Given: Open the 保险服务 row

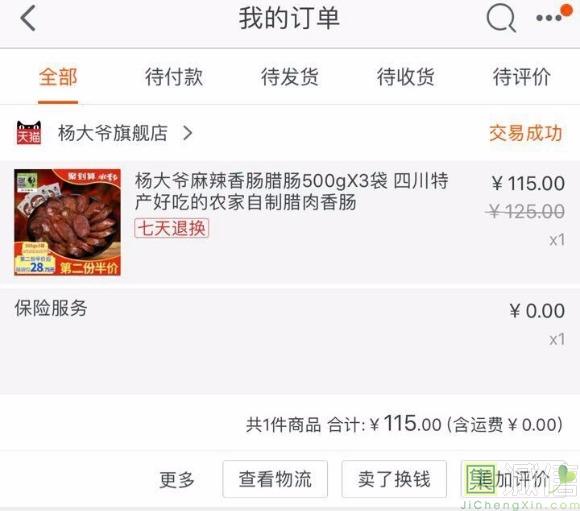Looking at the screenshot, I should pyautogui.click(x=290, y=324).
